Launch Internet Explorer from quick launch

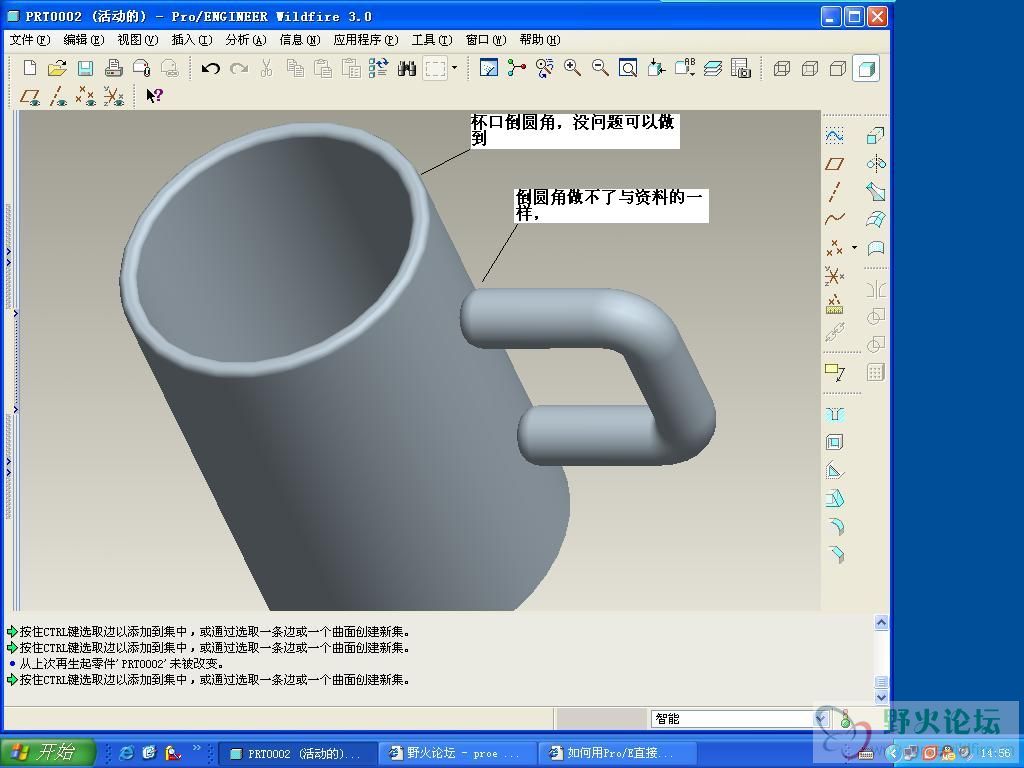point(127,753)
